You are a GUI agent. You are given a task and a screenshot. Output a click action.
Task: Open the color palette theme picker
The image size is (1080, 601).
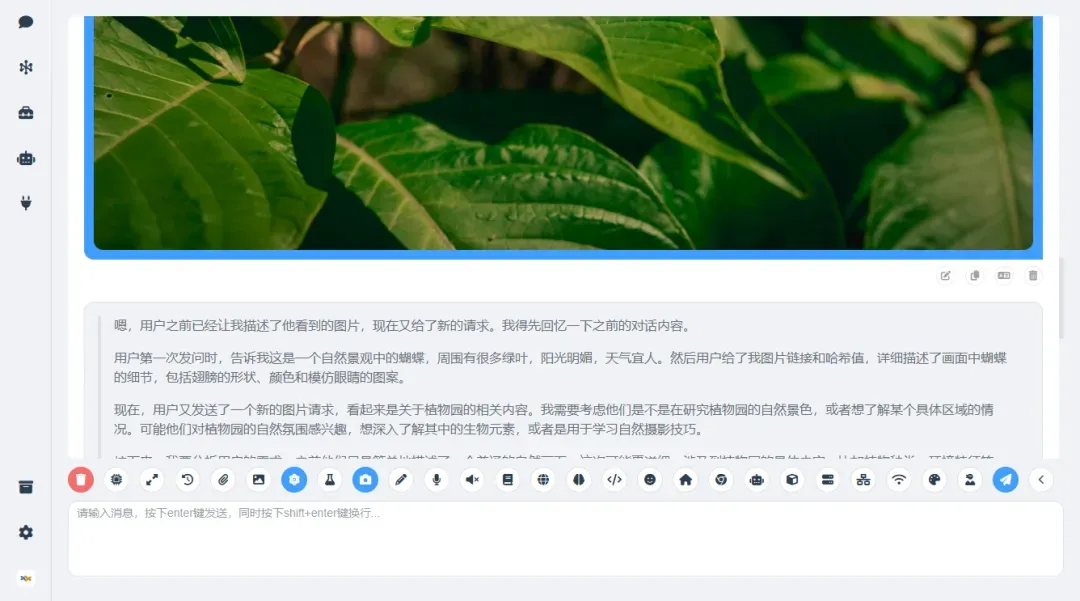pyautogui.click(x=934, y=480)
